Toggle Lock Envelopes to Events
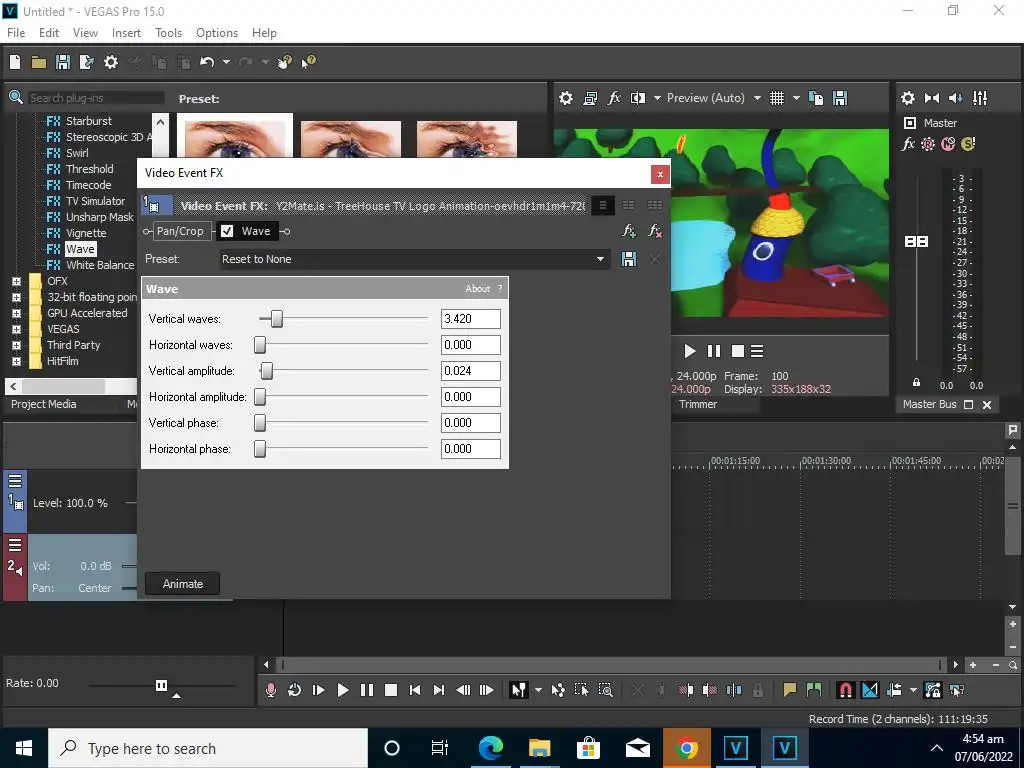 point(933,690)
